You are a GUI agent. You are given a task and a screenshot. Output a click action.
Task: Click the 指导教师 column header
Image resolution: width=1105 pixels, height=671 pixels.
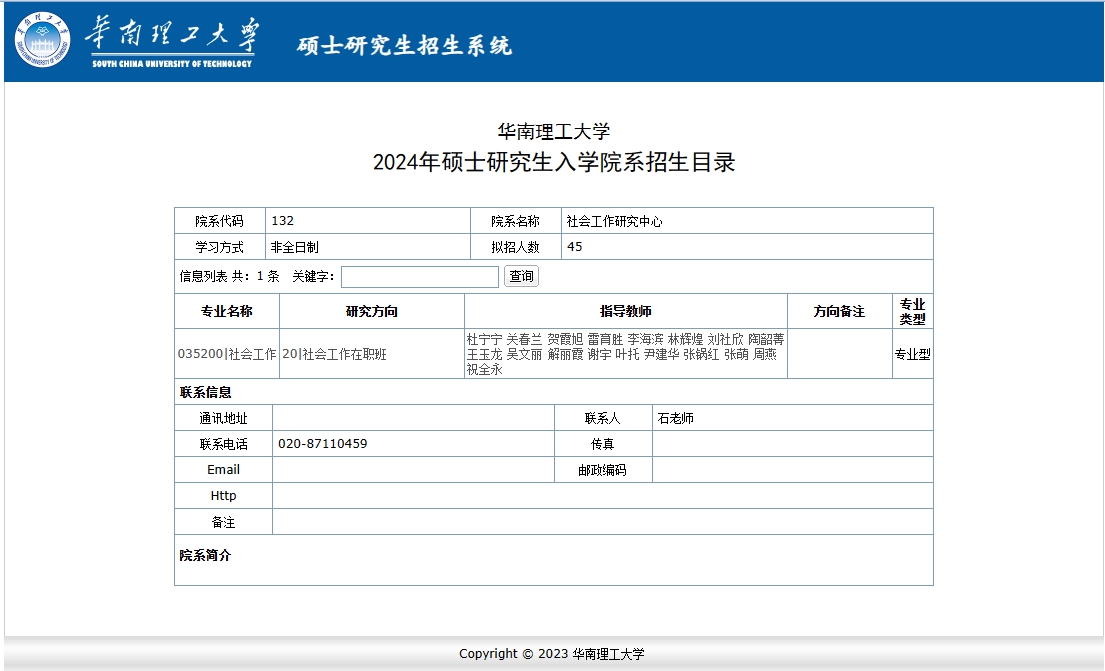626,311
